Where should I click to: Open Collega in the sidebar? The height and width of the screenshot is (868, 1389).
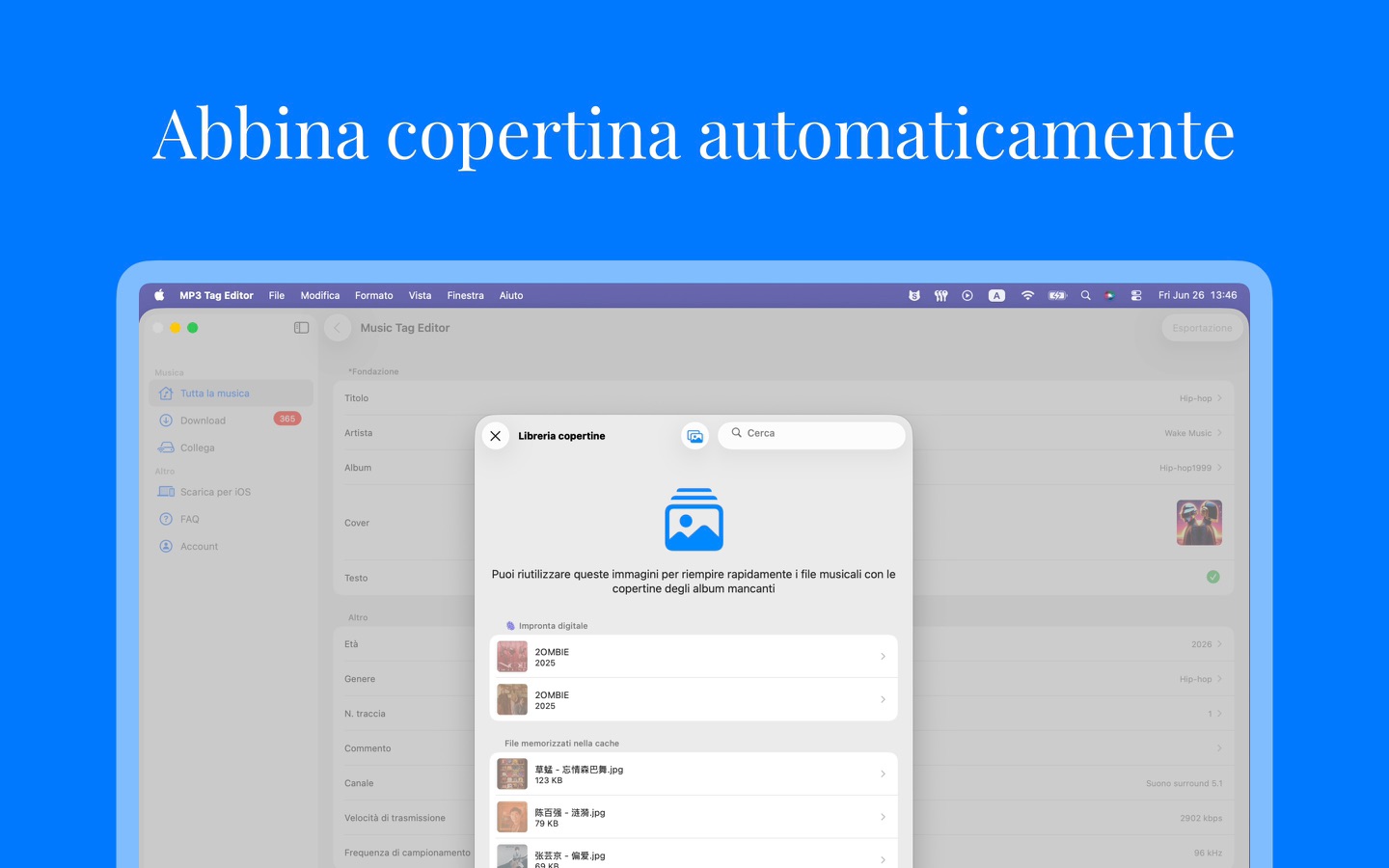pos(231,448)
